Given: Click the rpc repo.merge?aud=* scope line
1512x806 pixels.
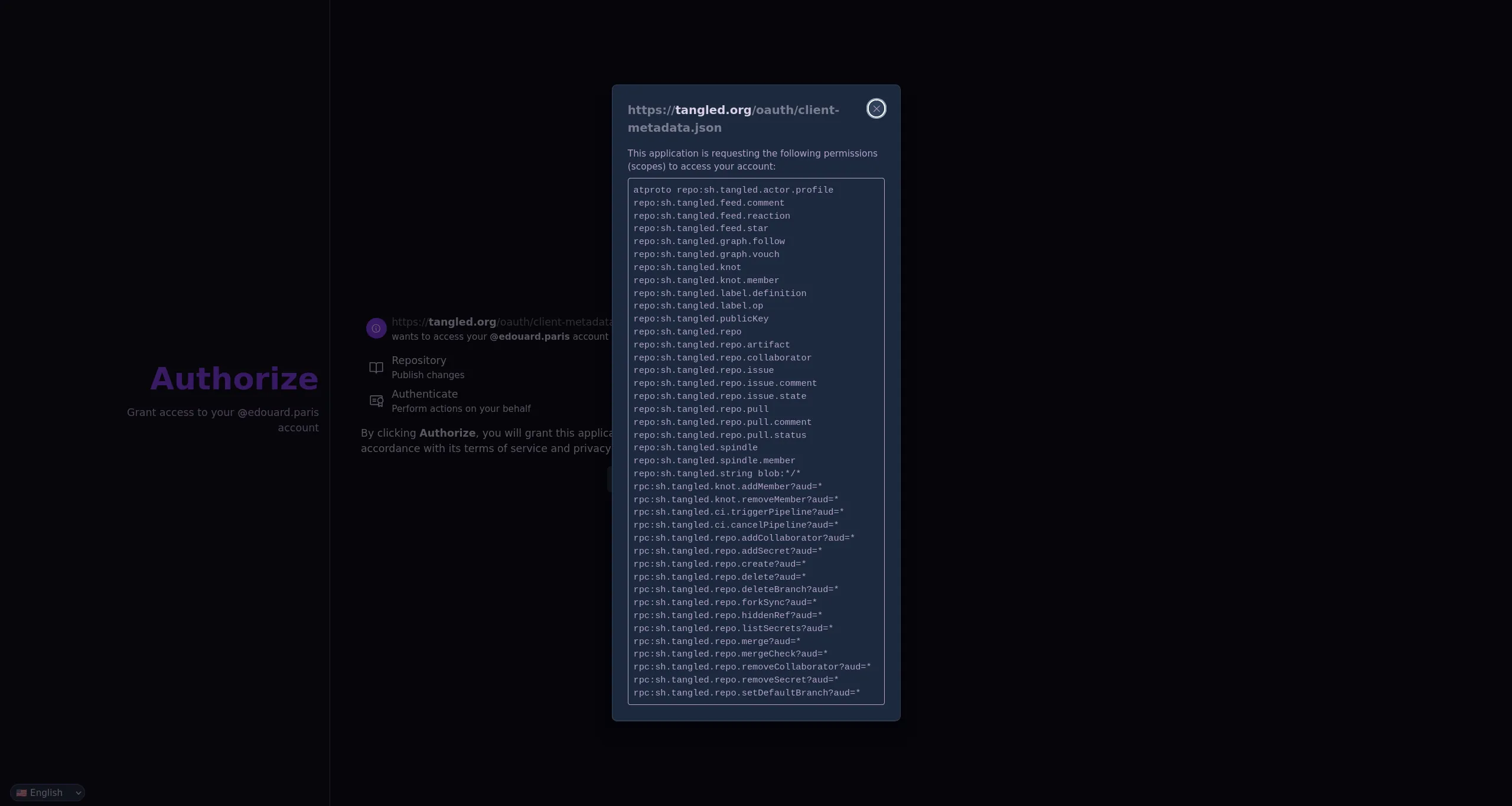Looking at the screenshot, I should tap(717, 641).
